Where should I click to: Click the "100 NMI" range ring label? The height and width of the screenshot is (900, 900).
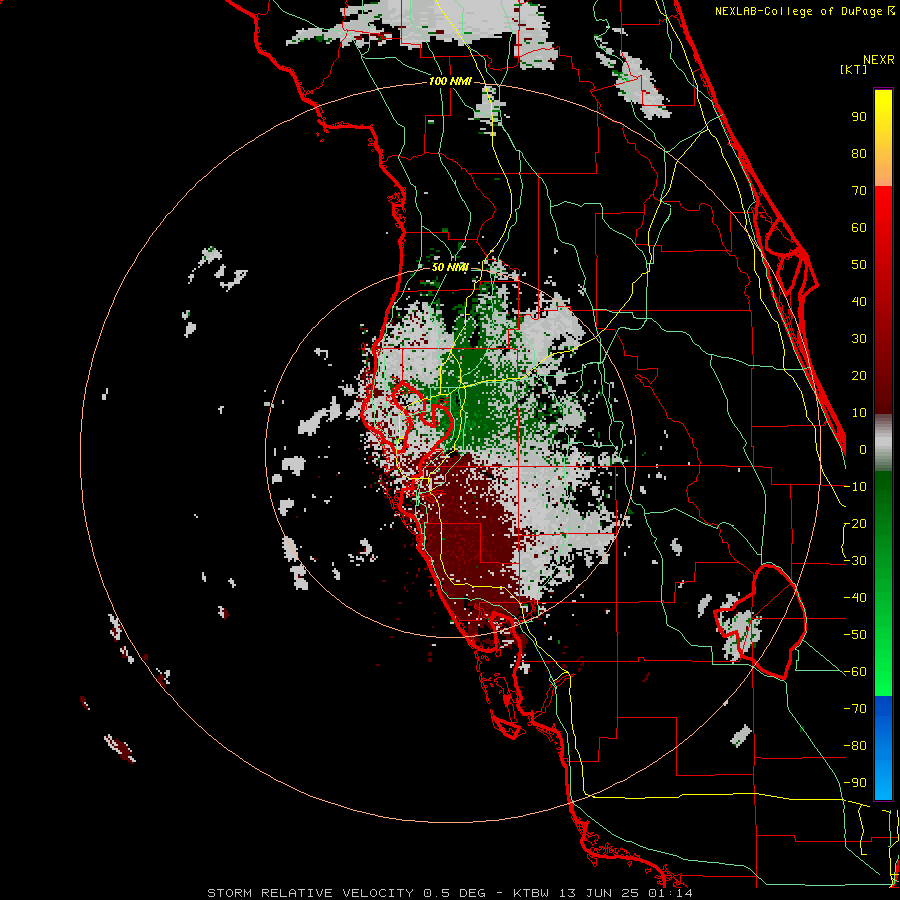point(450,82)
